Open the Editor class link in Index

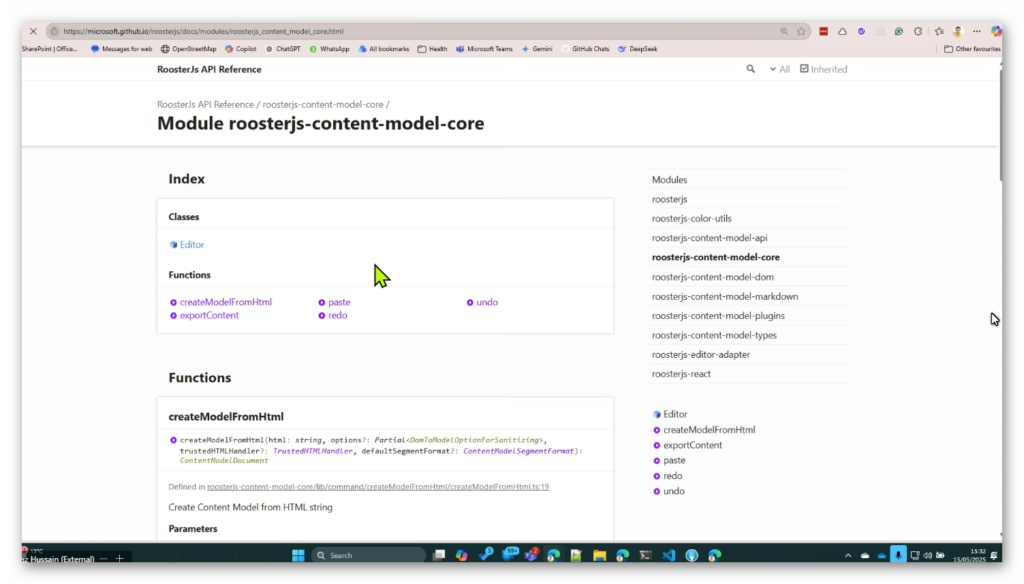(191, 245)
